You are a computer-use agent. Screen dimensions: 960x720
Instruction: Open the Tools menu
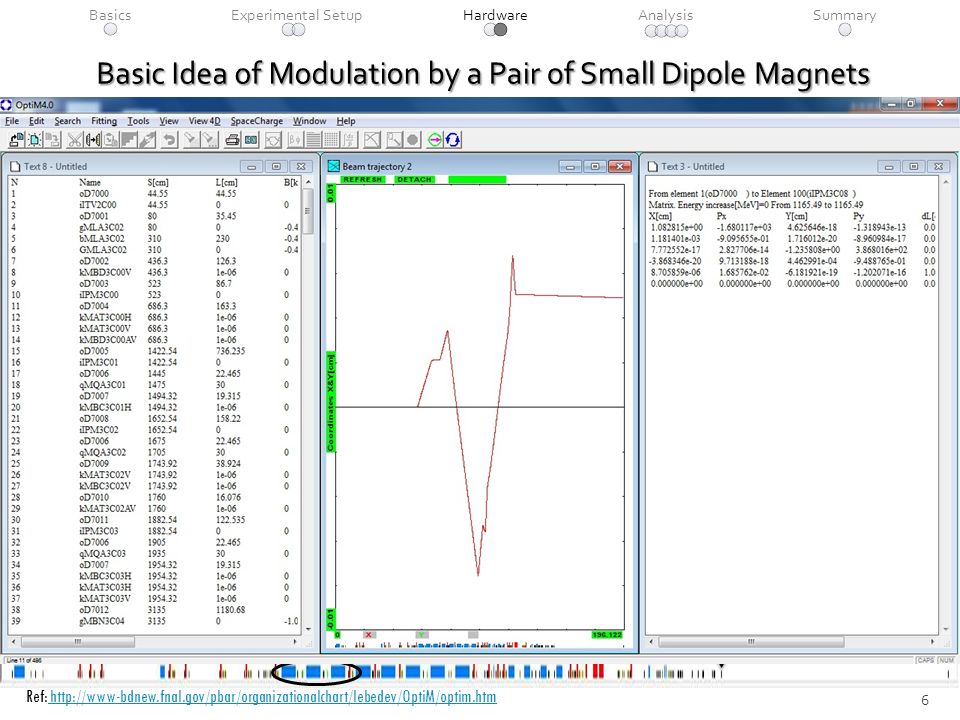(138, 121)
